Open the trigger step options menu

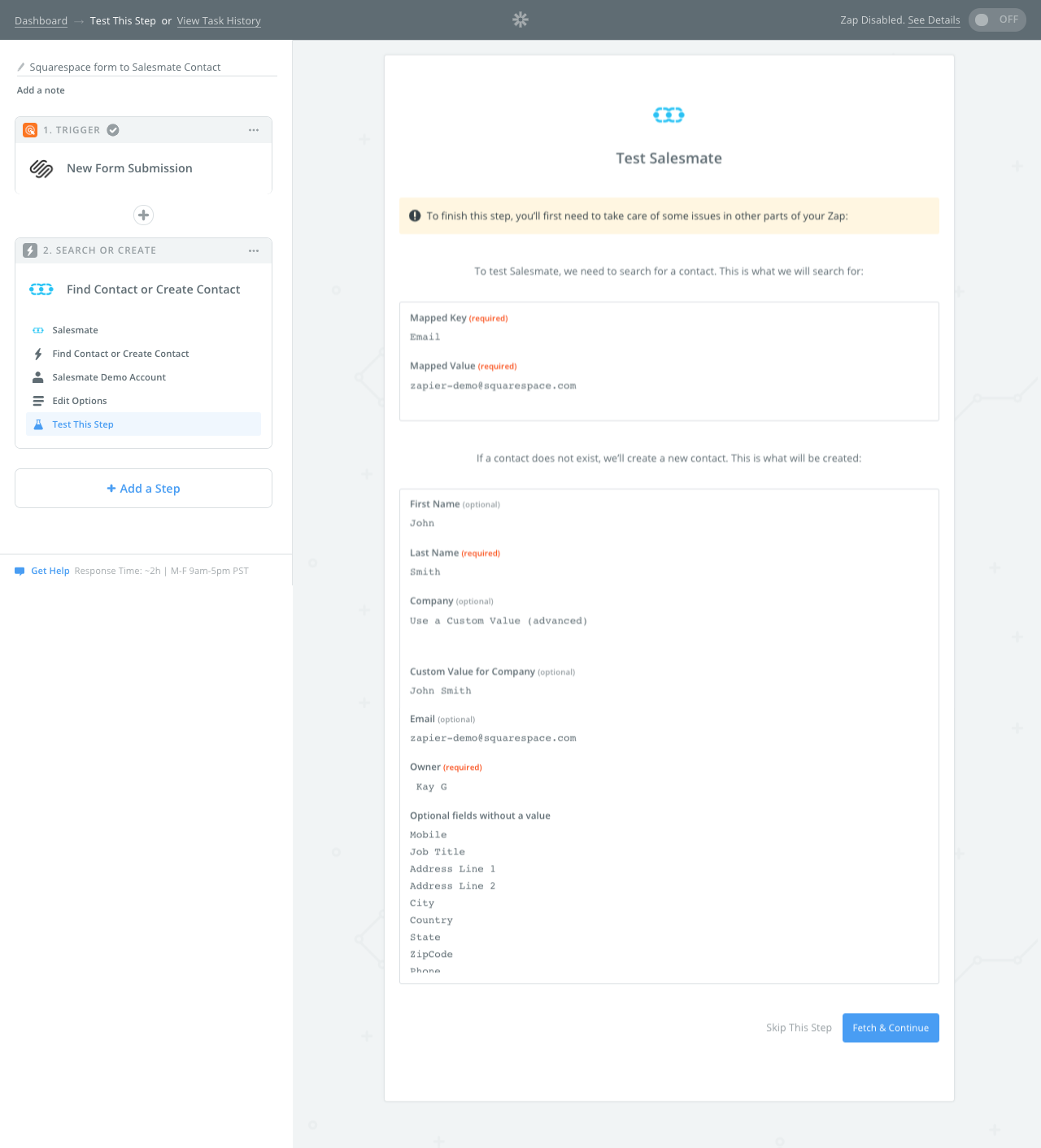[x=254, y=130]
